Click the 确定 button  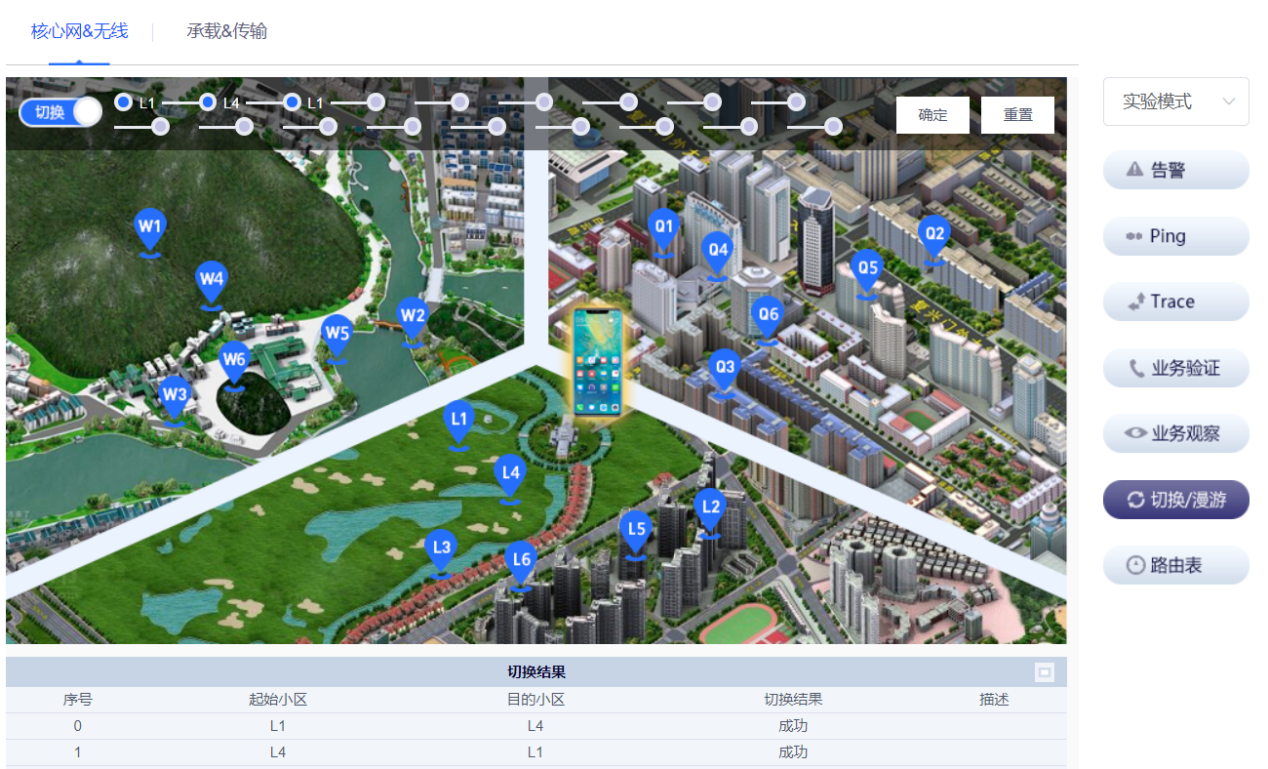click(x=932, y=115)
